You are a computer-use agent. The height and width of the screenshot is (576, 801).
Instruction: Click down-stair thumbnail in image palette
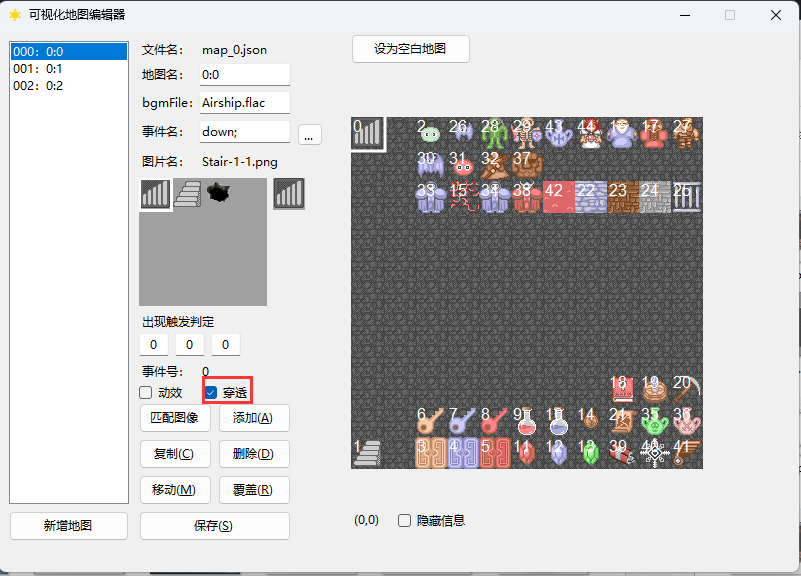tap(155, 194)
